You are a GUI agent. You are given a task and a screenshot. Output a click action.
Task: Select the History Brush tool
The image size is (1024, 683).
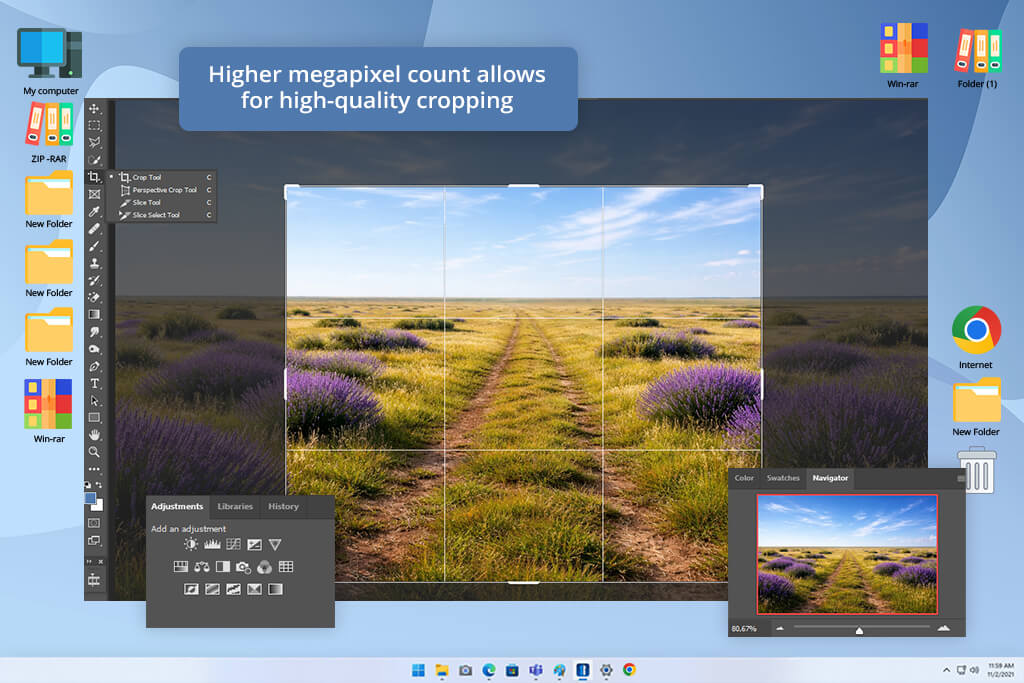[94, 280]
